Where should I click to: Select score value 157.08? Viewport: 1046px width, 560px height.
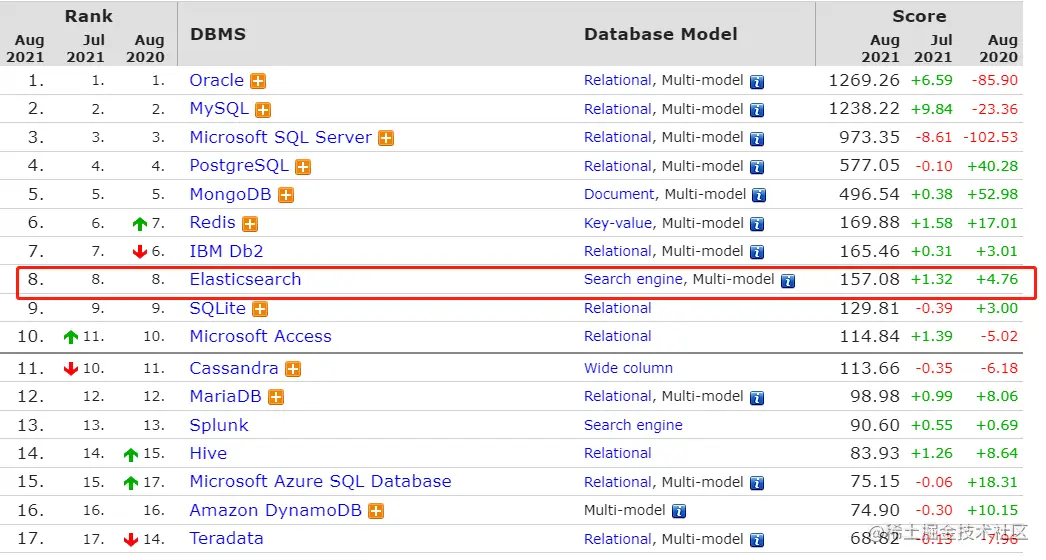click(869, 279)
